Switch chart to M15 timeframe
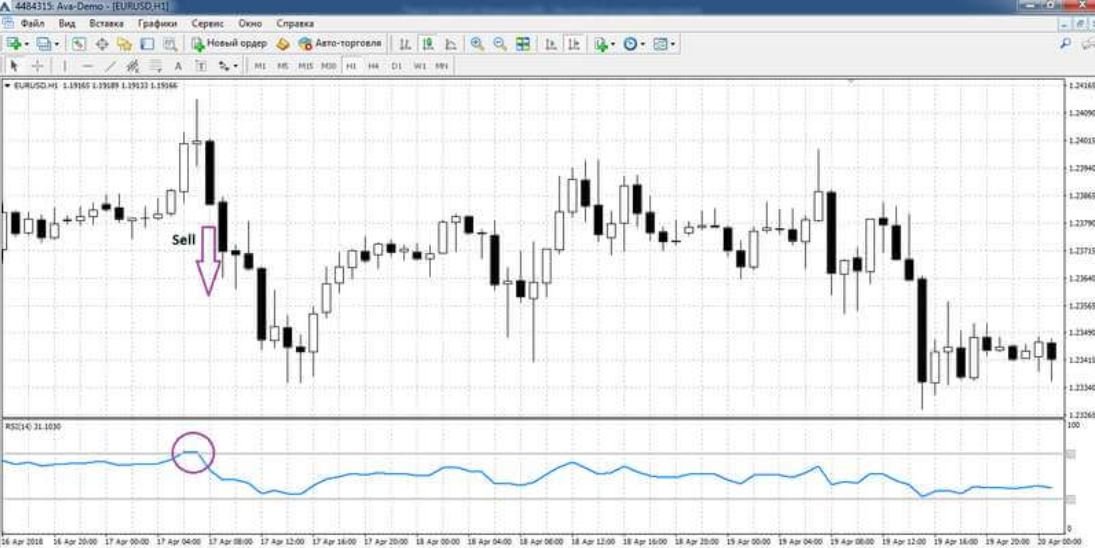 click(x=305, y=66)
